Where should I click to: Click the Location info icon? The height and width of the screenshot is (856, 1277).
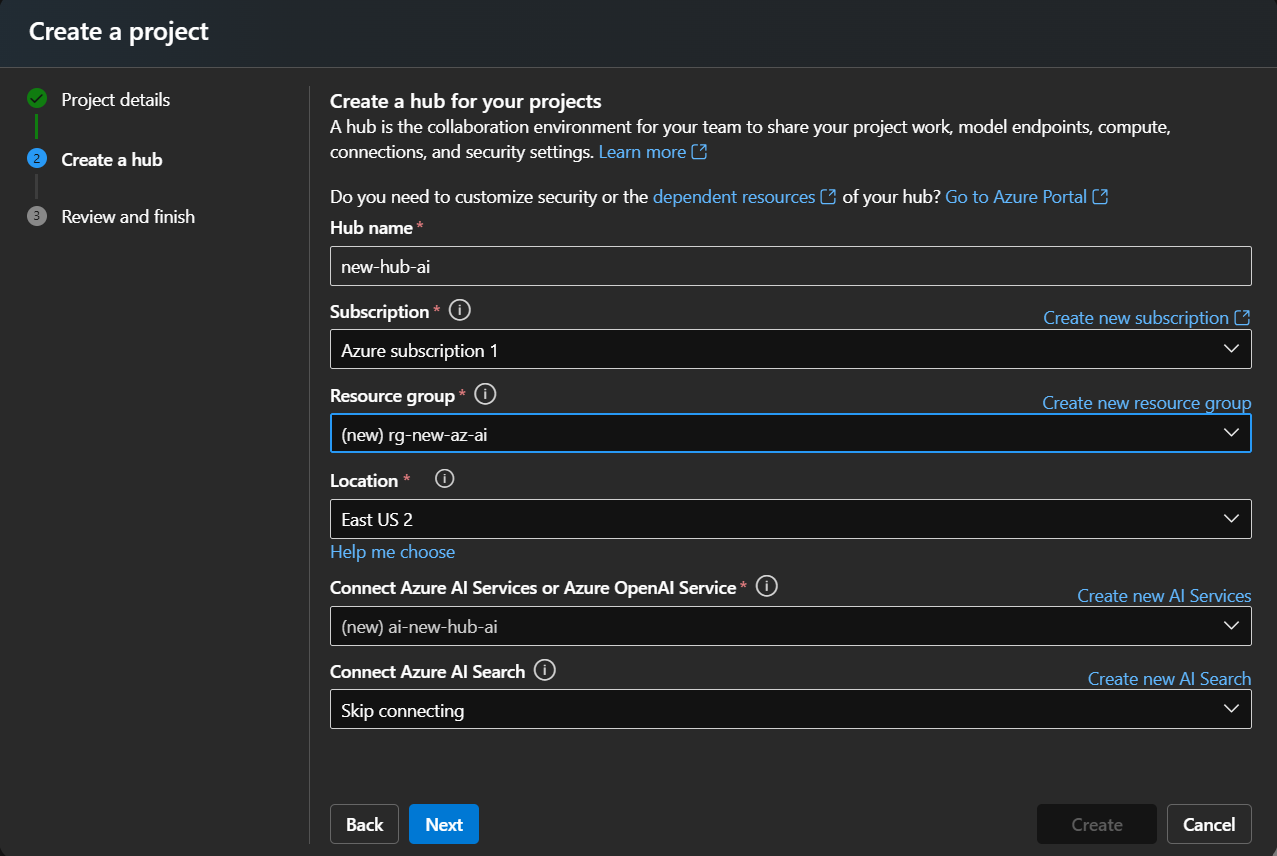(445, 479)
